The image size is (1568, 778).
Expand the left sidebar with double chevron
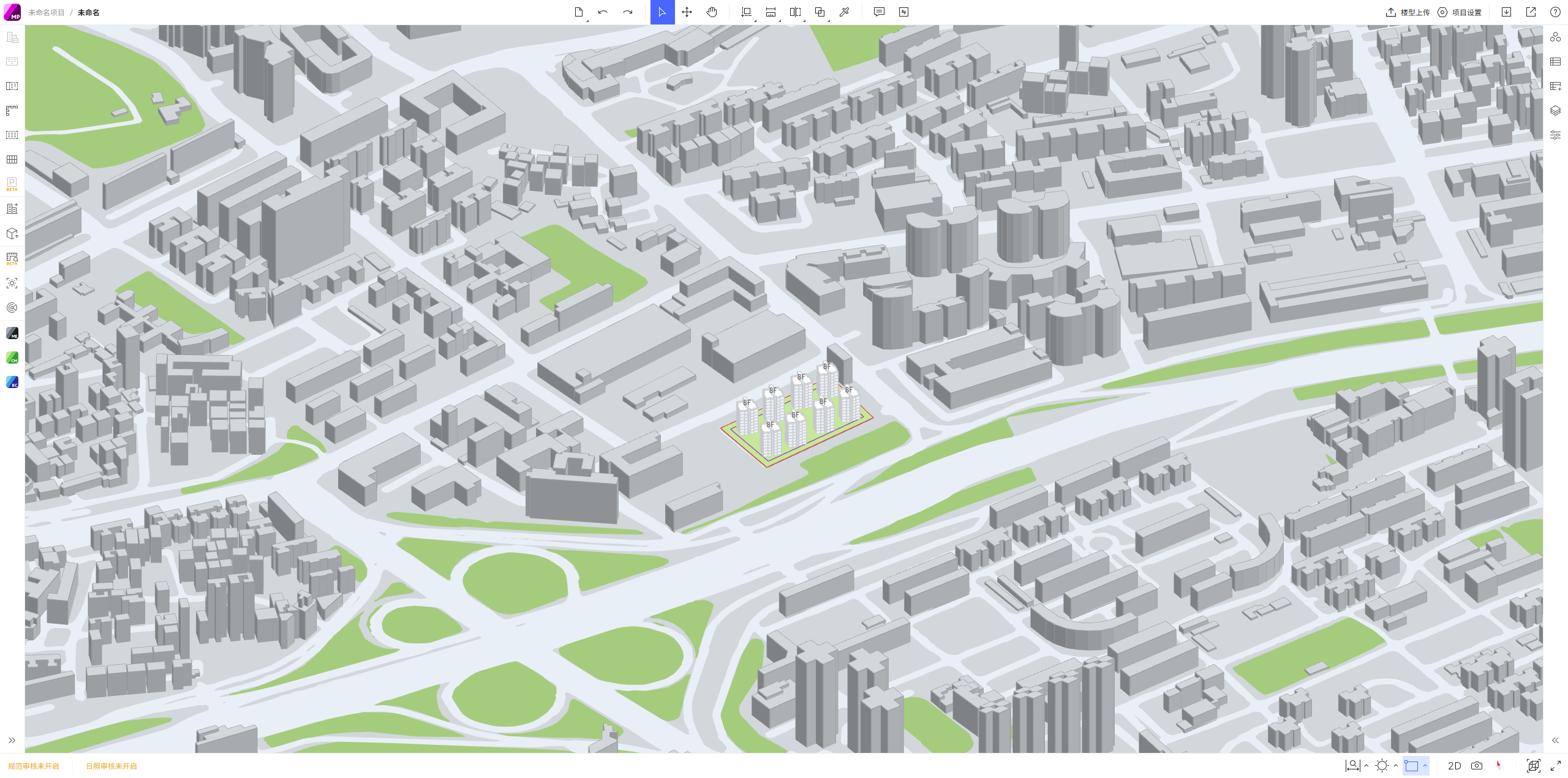tap(12, 741)
